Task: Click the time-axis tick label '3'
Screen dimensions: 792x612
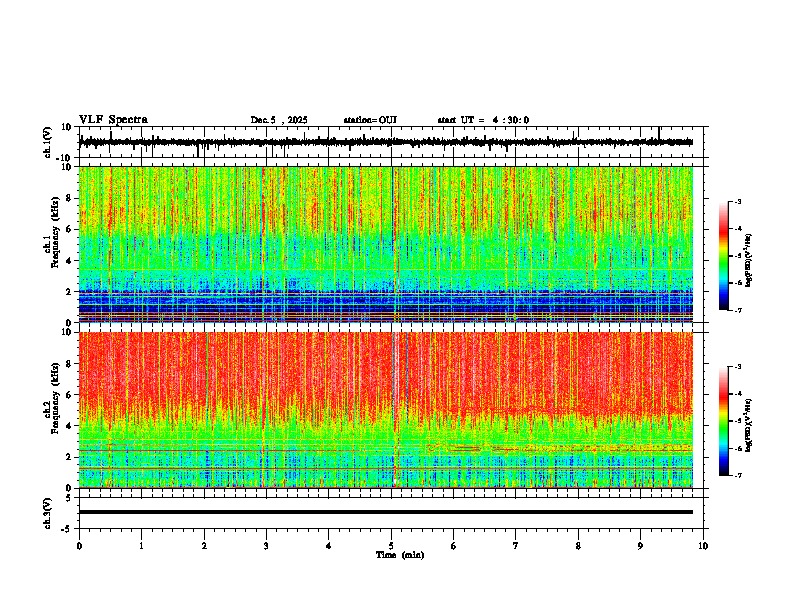Action: point(266,546)
